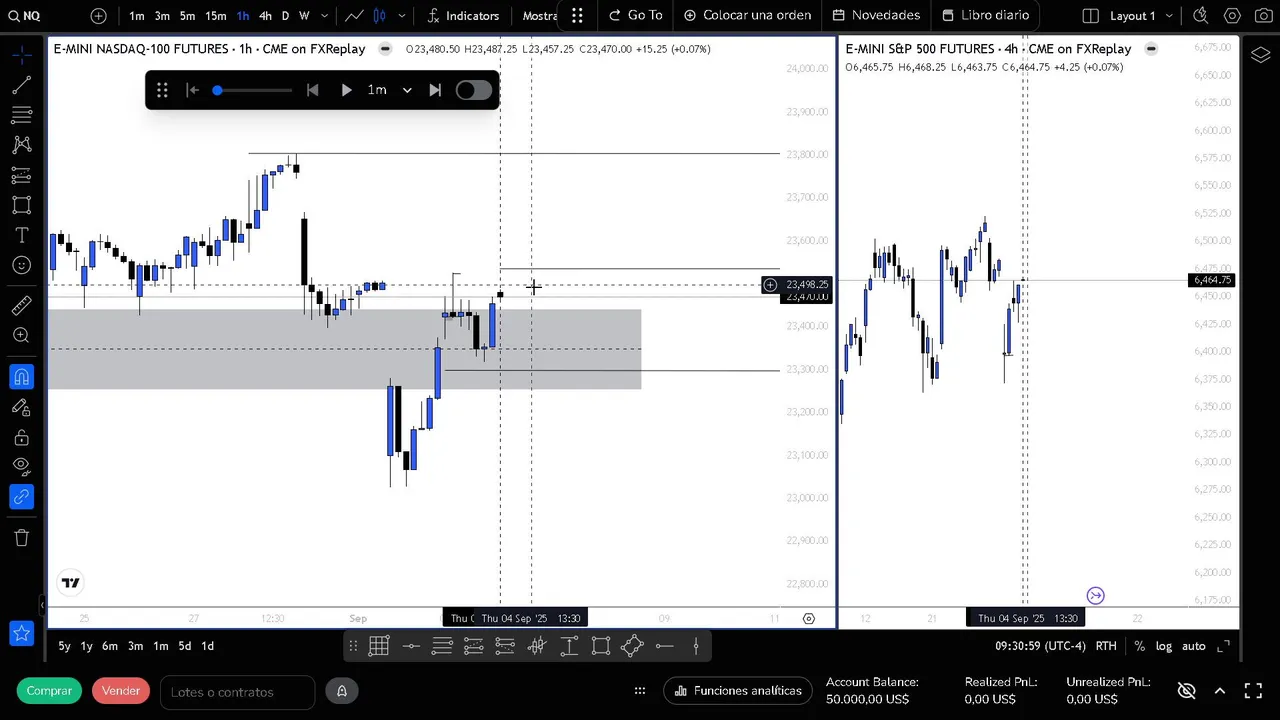The height and width of the screenshot is (720, 1280).
Task: Open Libro diario journal
Action: (x=985, y=15)
